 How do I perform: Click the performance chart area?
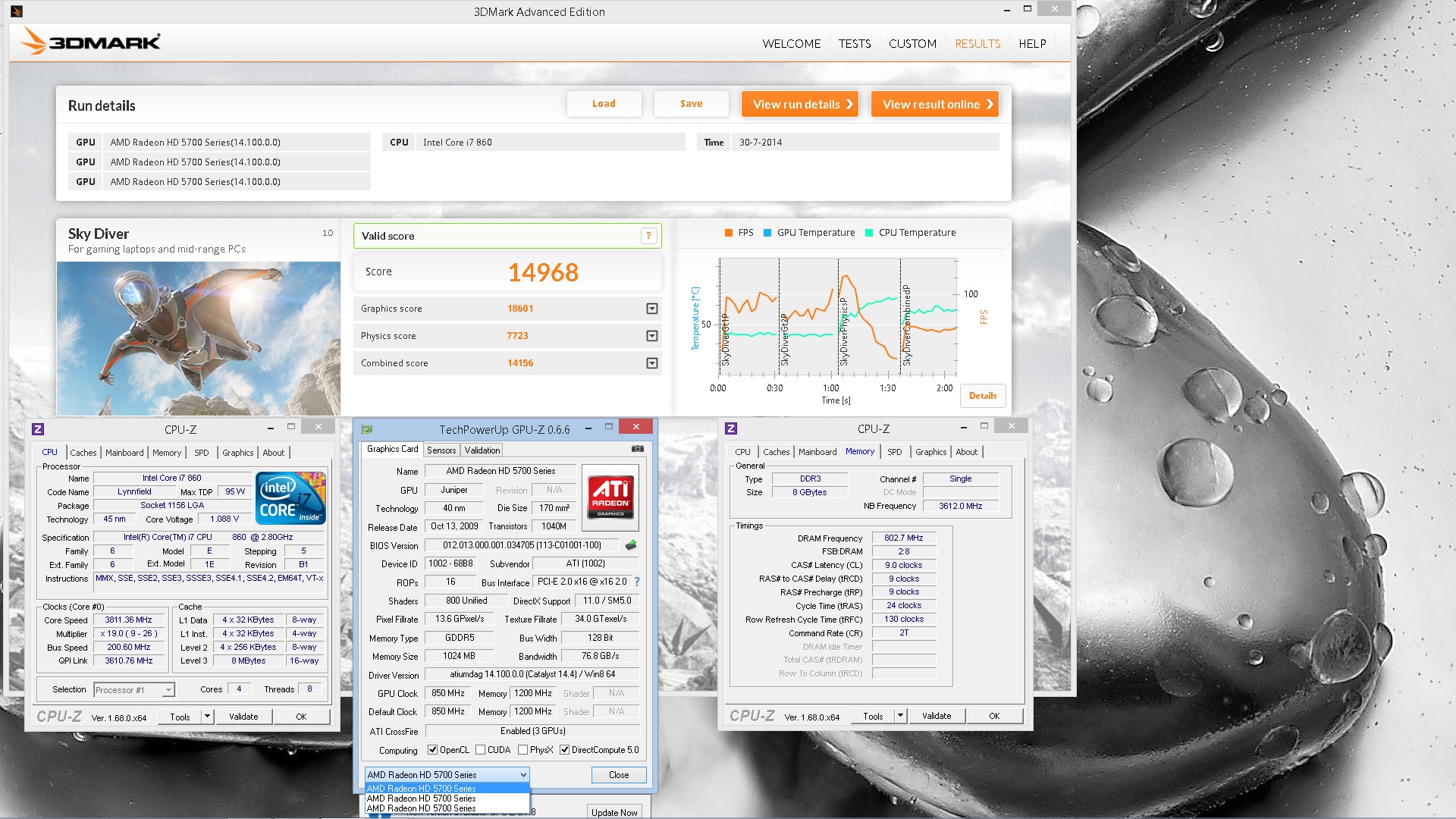coord(838,317)
